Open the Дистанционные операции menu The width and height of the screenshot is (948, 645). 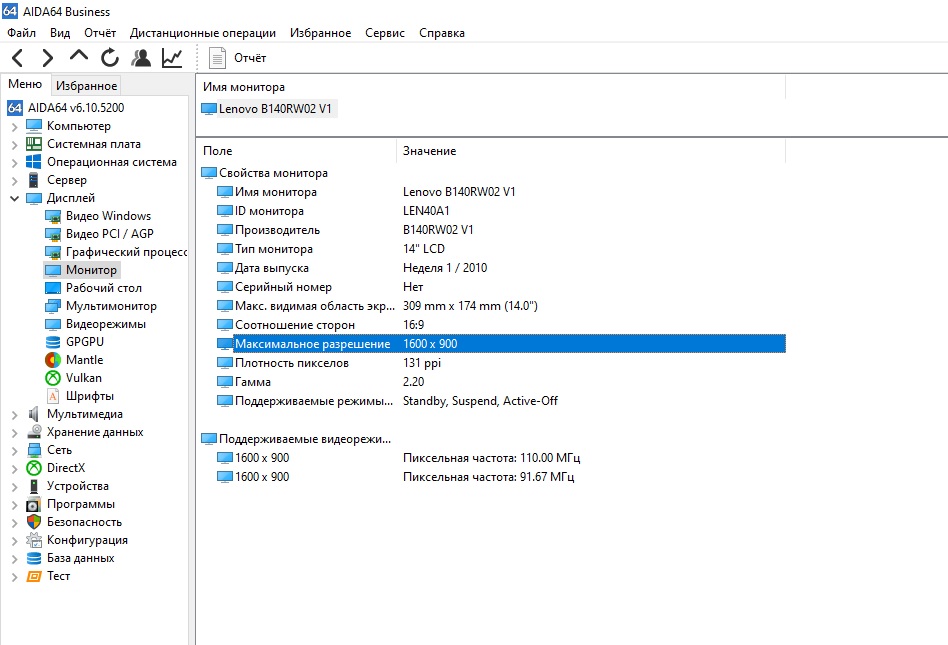click(x=203, y=33)
